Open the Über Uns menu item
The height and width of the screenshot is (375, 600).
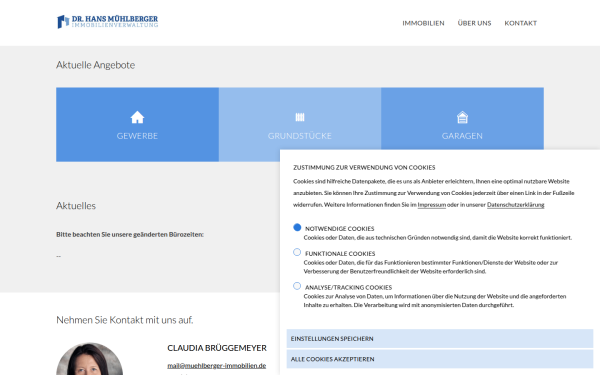tap(474, 23)
